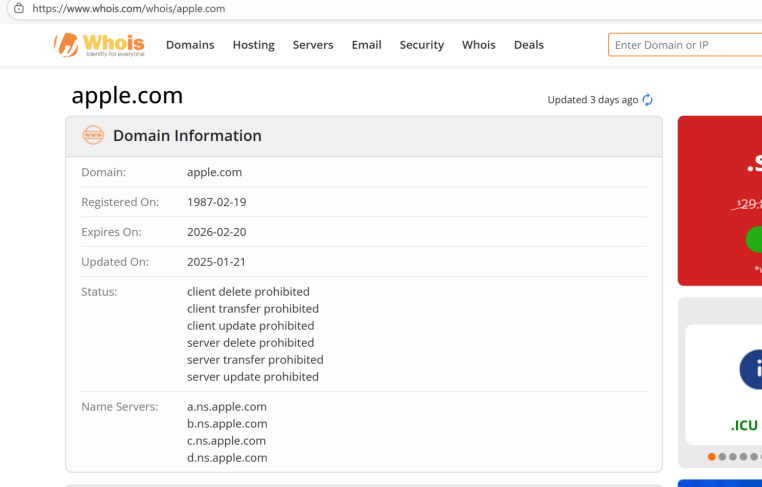Click the refresh icon next to Updated 3 days ago

[648, 100]
